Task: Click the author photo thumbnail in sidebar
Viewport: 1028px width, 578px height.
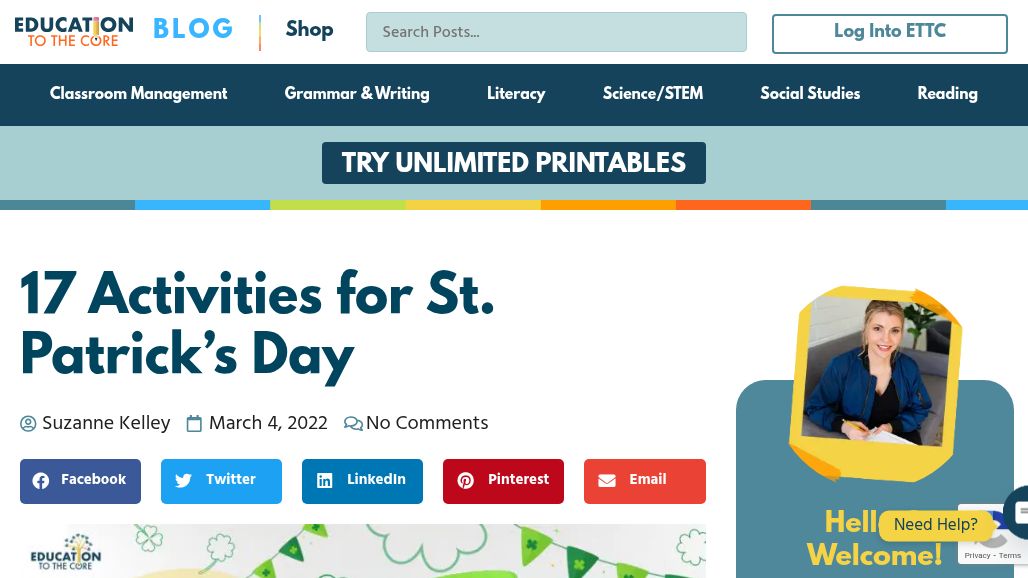Action: pyautogui.click(x=876, y=377)
